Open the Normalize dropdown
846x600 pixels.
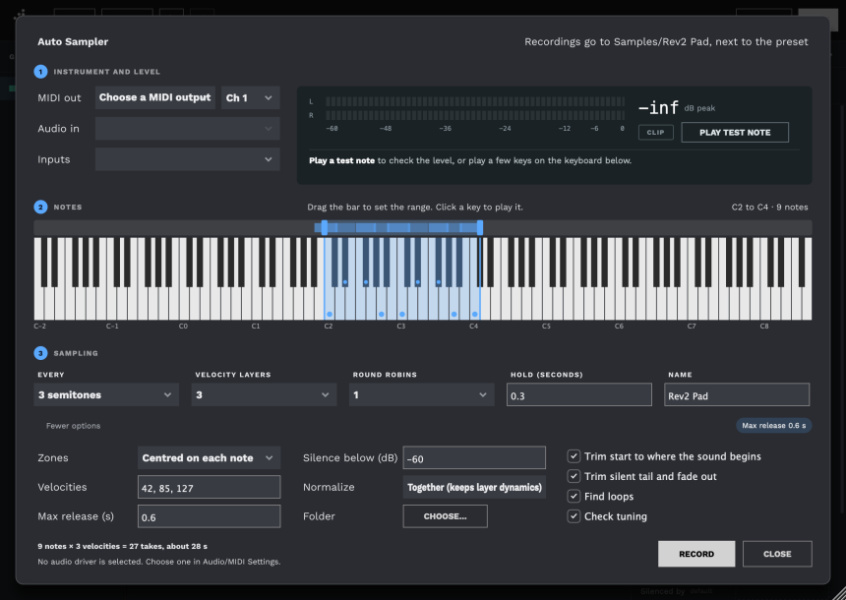(x=474, y=487)
